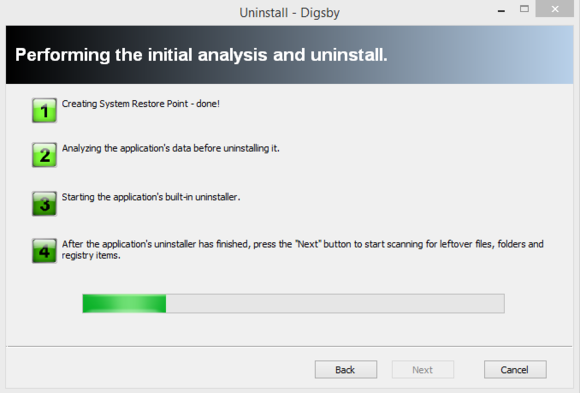Click the step 4 leftover scanning instructions
The image size is (580, 393).
(x=303, y=249)
